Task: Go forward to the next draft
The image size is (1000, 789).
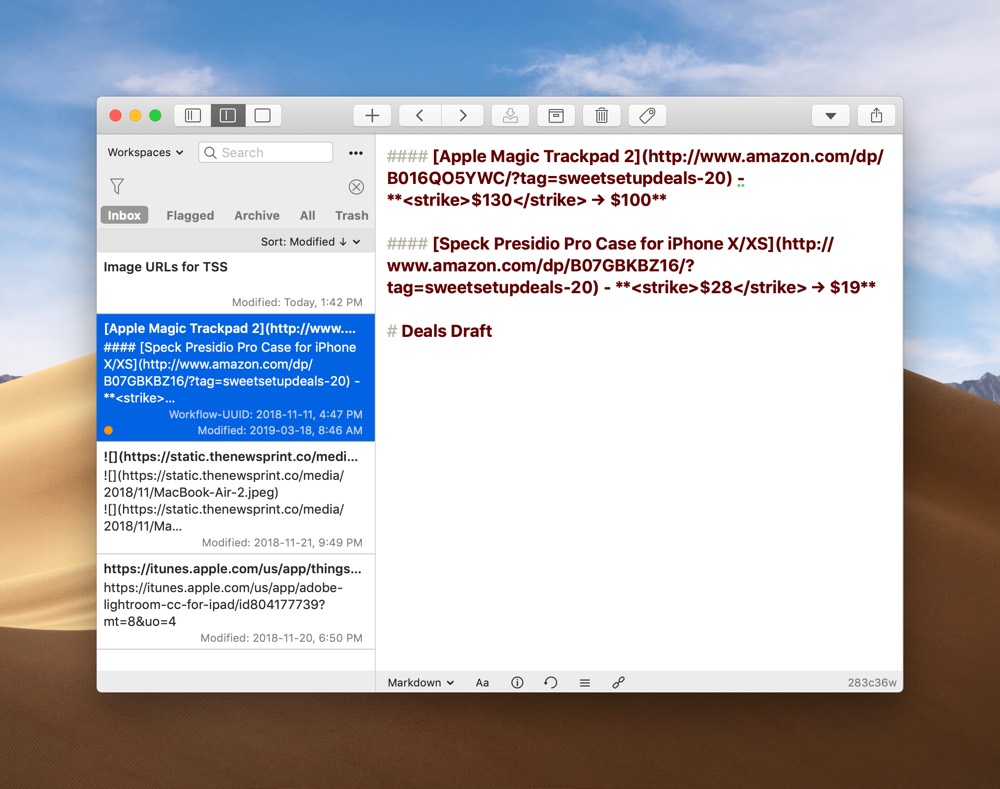Action: [x=462, y=115]
